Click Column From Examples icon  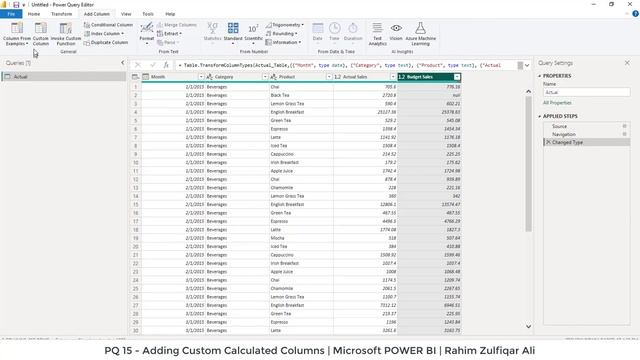pyautogui.click(x=17, y=28)
